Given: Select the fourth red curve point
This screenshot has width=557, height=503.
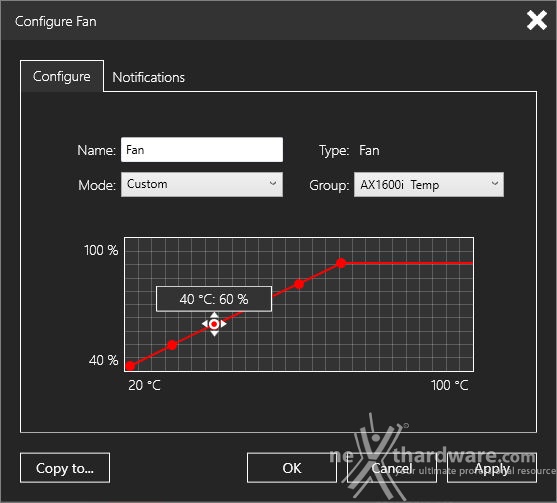Looking at the screenshot, I should (299, 284).
